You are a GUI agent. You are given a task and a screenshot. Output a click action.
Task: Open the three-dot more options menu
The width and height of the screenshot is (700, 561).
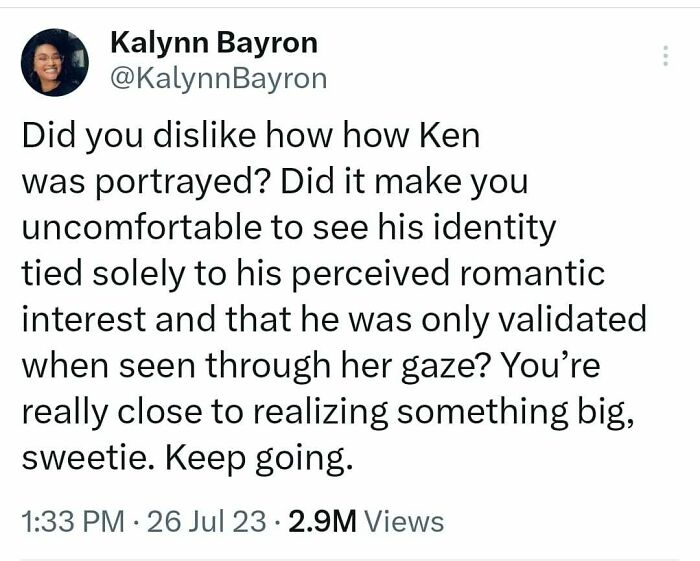pos(665,56)
